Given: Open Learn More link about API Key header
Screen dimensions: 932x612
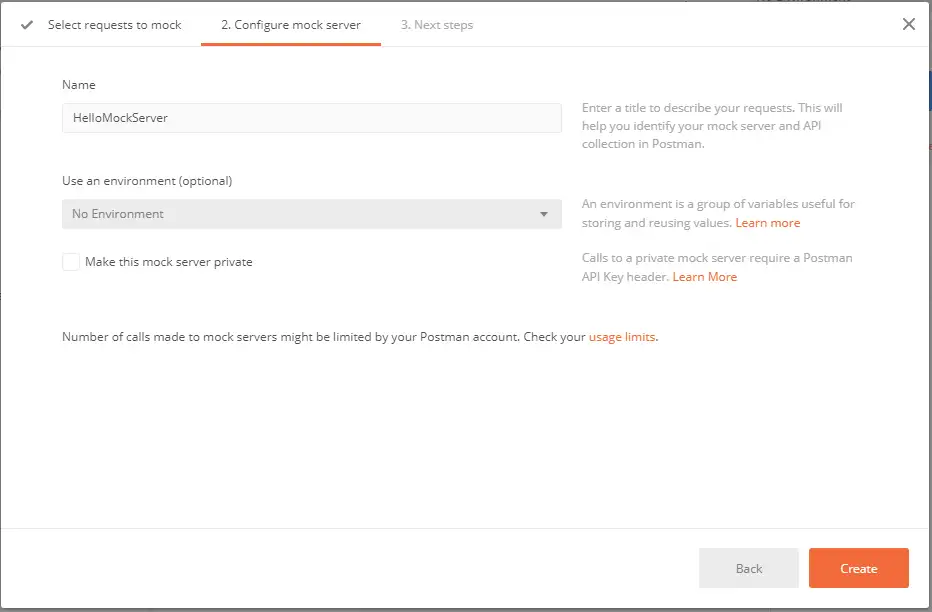Looking at the screenshot, I should (704, 277).
